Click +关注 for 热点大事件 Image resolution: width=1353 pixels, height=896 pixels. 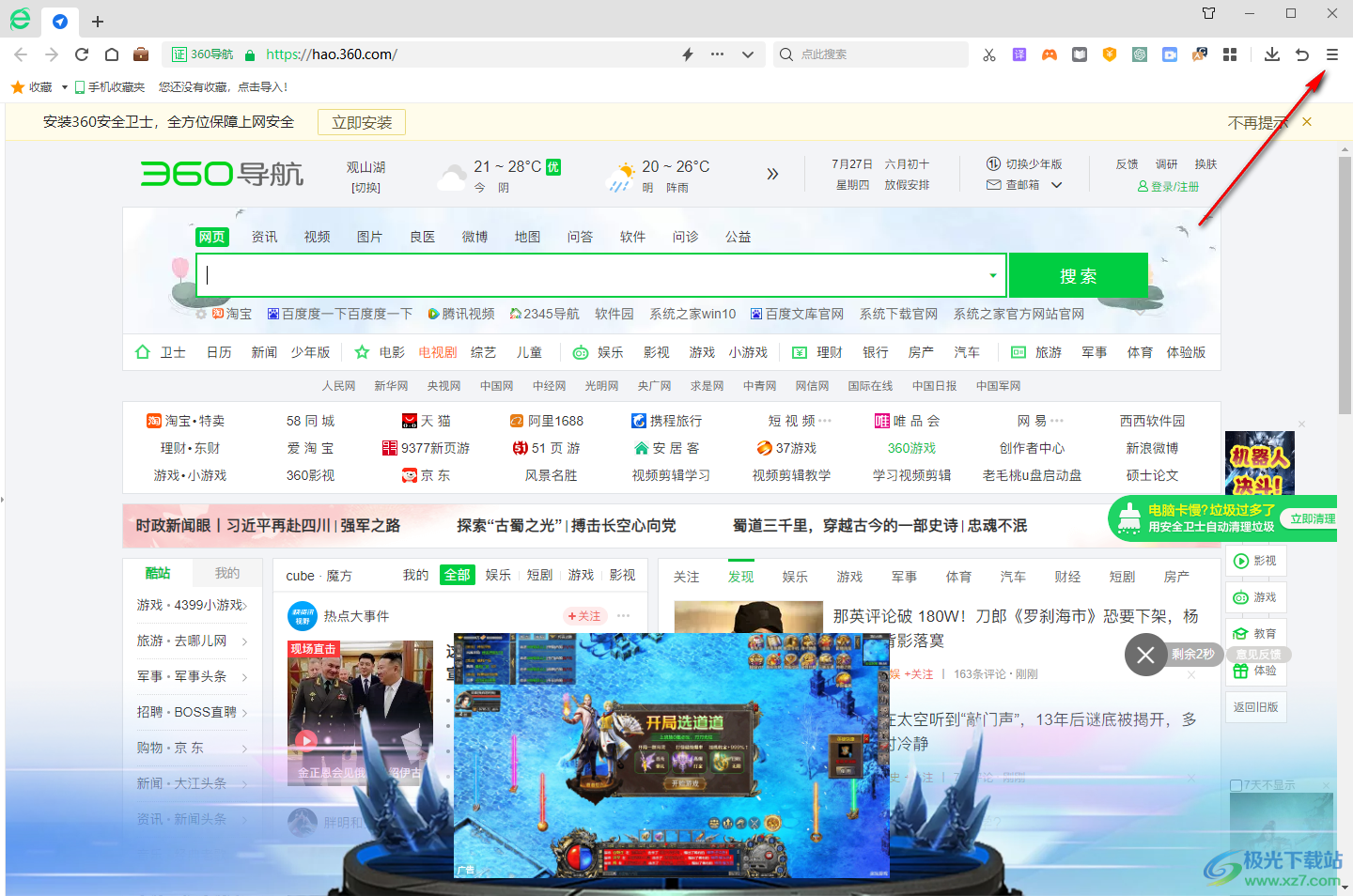584,616
